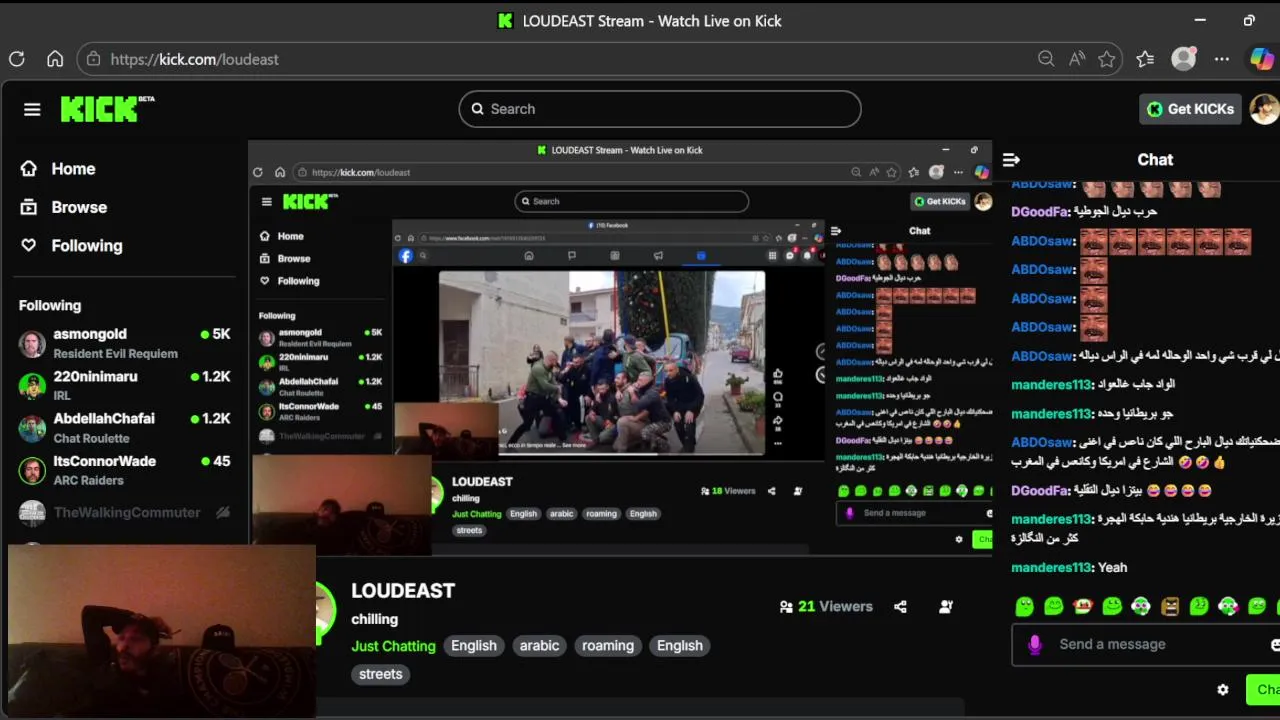
Task: Click the chilling stream title
Action: pyautogui.click(x=374, y=619)
